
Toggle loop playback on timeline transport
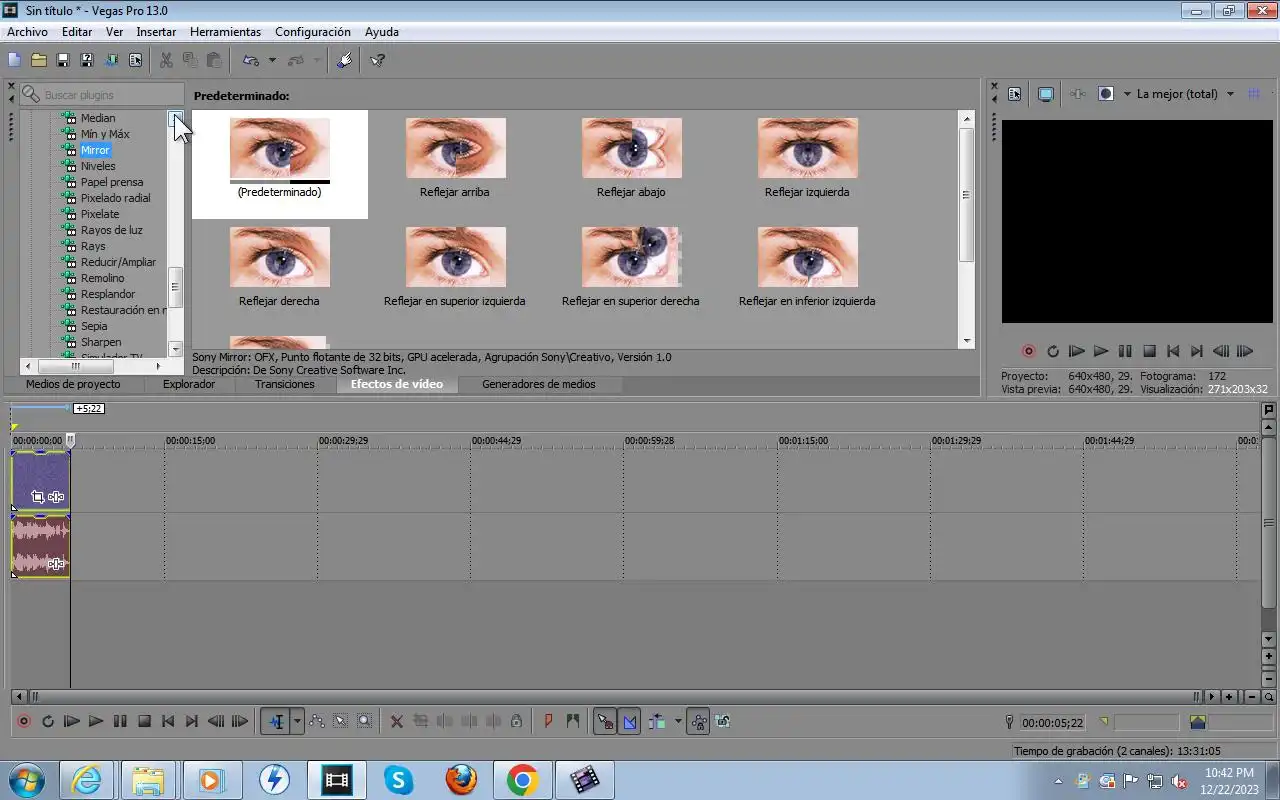point(48,721)
